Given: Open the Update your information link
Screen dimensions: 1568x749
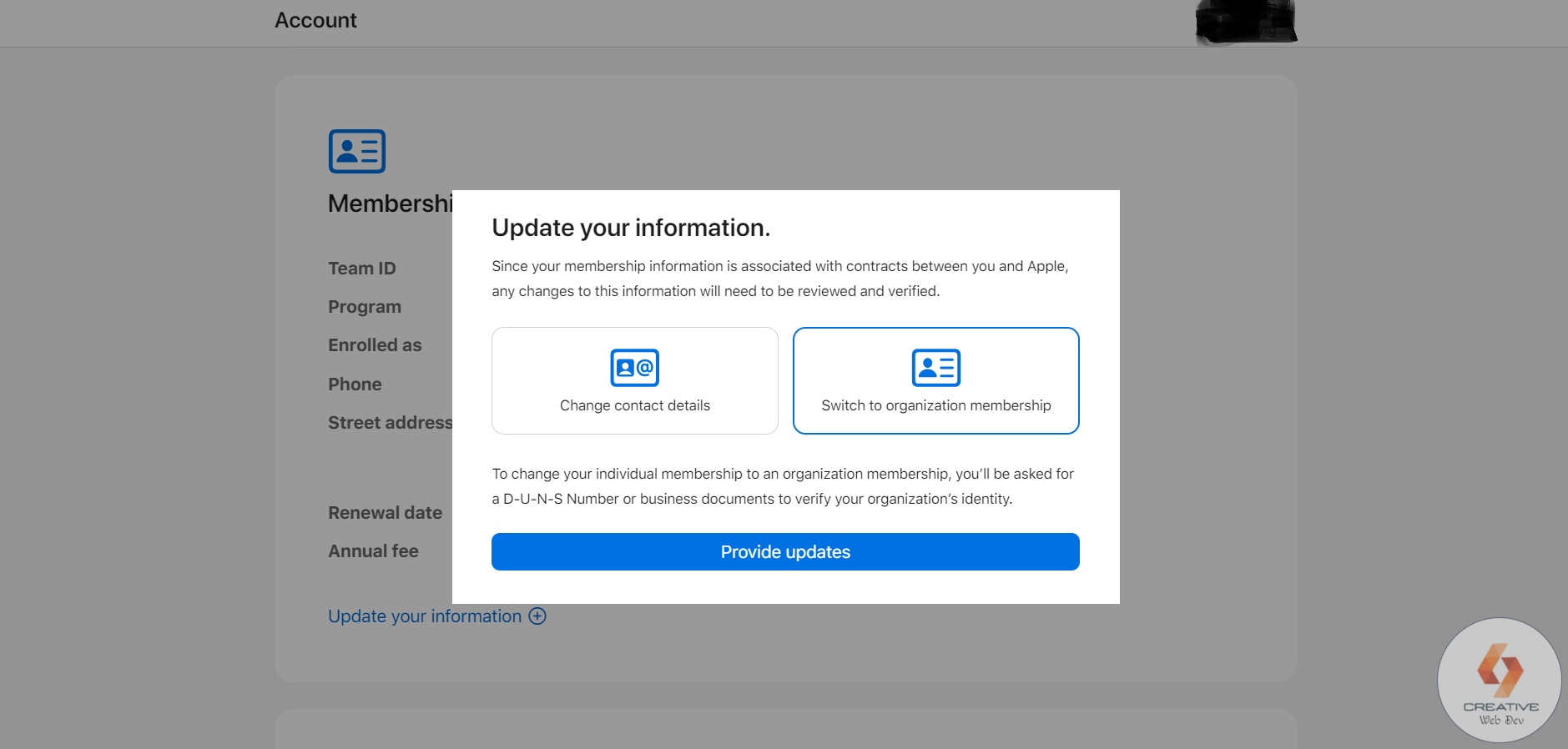Looking at the screenshot, I should point(437,616).
